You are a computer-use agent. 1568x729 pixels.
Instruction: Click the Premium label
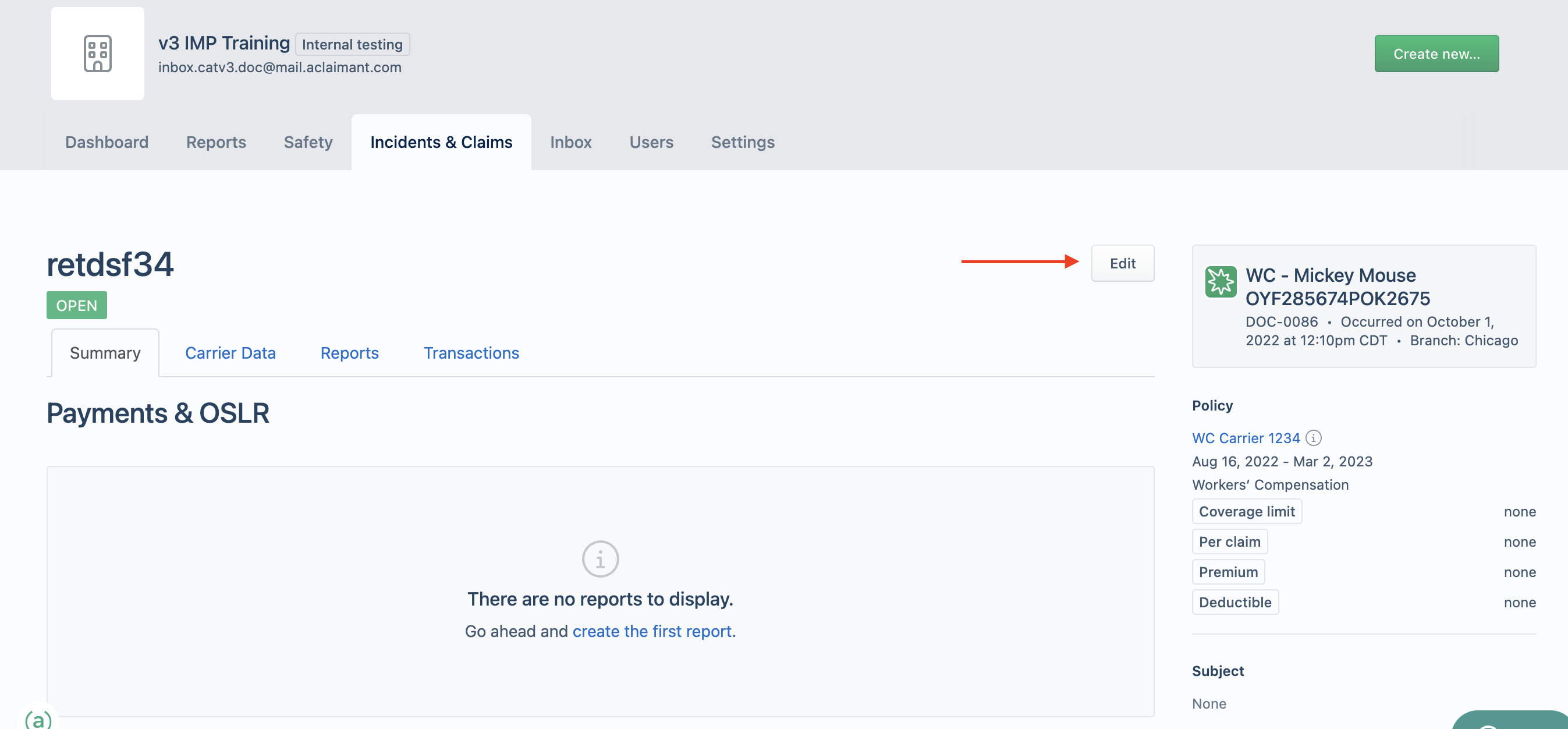pos(1228,572)
